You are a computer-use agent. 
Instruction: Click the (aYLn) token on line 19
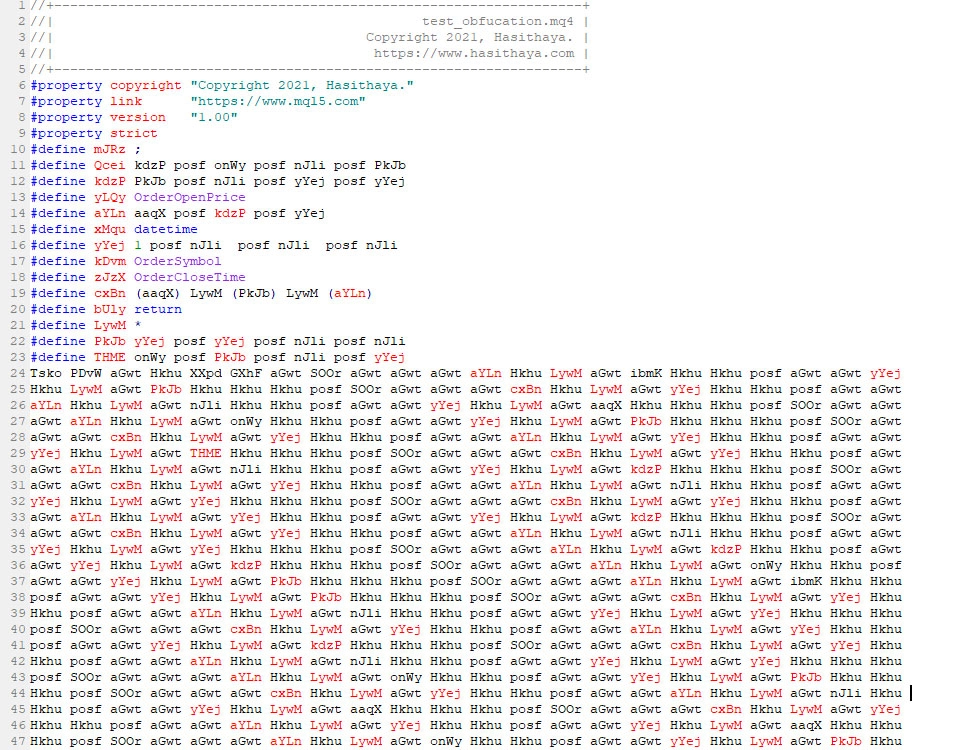(350, 293)
